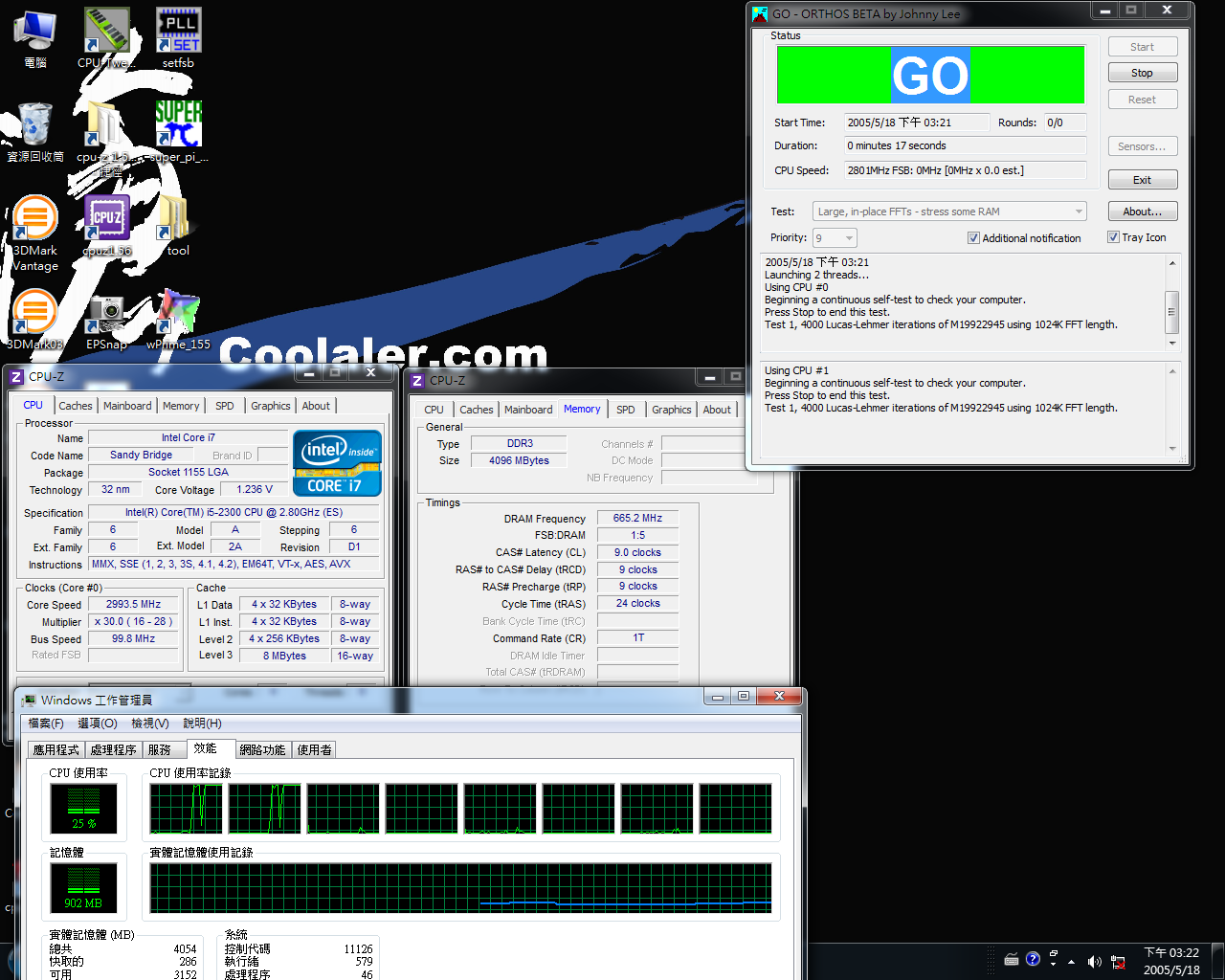Switch to 使用者 tab in Task Manager
The image size is (1225, 980).
(315, 750)
